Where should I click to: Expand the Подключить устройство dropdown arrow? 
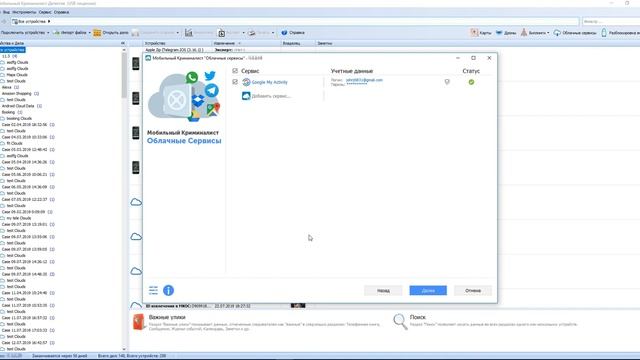(48, 33)
